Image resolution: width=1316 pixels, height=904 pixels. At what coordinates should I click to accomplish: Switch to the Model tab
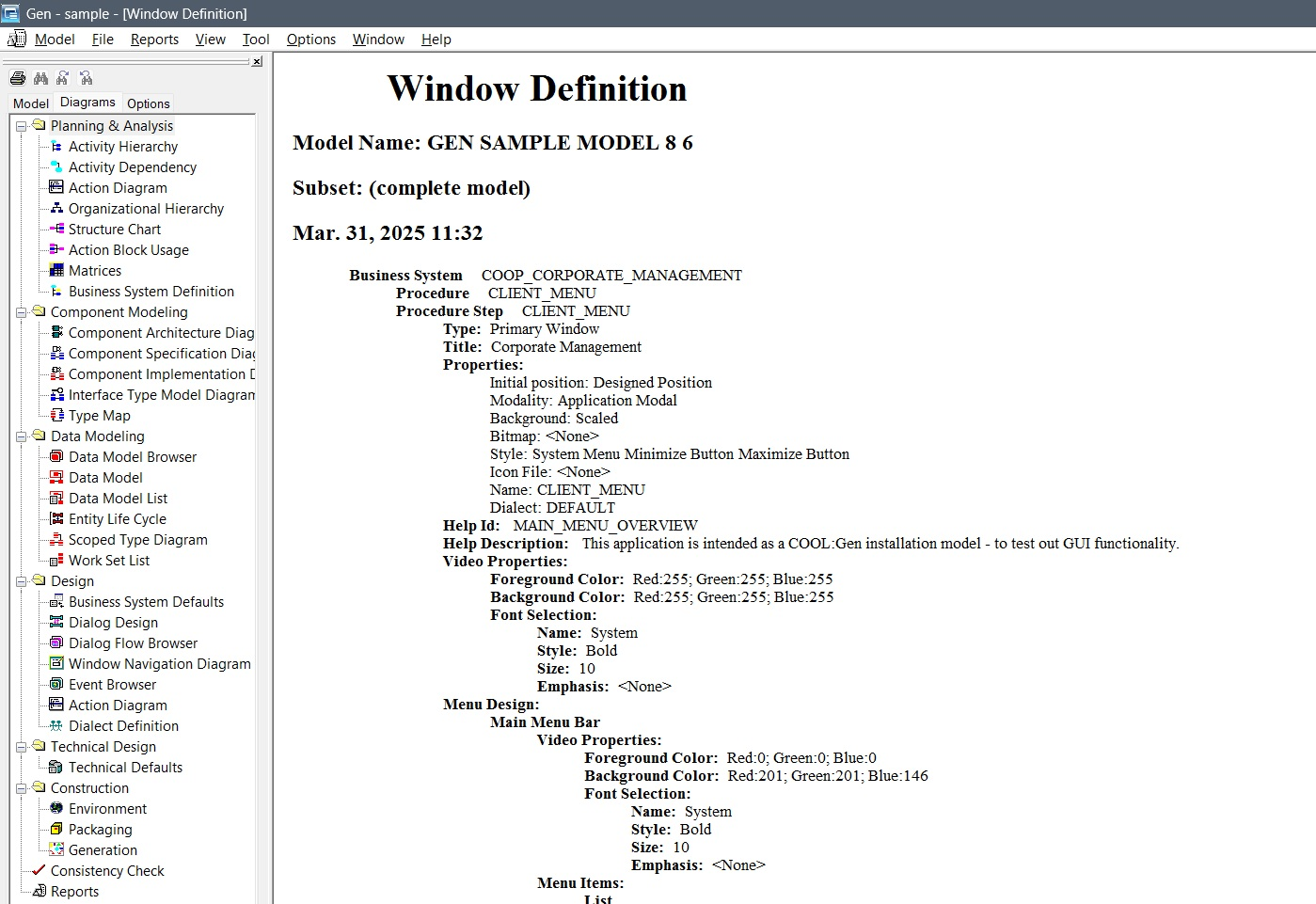(31, 103)
